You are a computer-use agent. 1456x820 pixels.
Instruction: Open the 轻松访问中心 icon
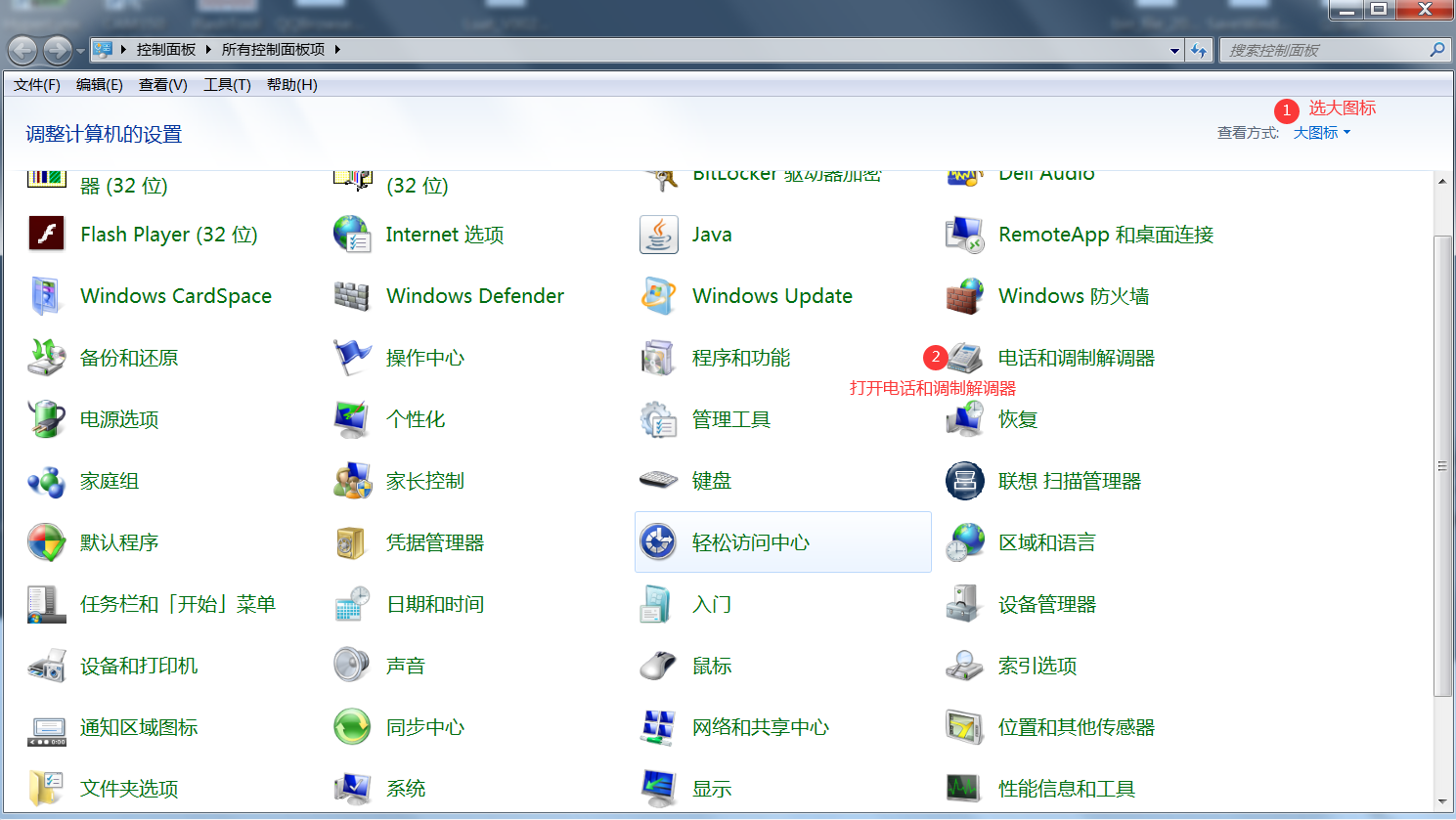point(658,542)
